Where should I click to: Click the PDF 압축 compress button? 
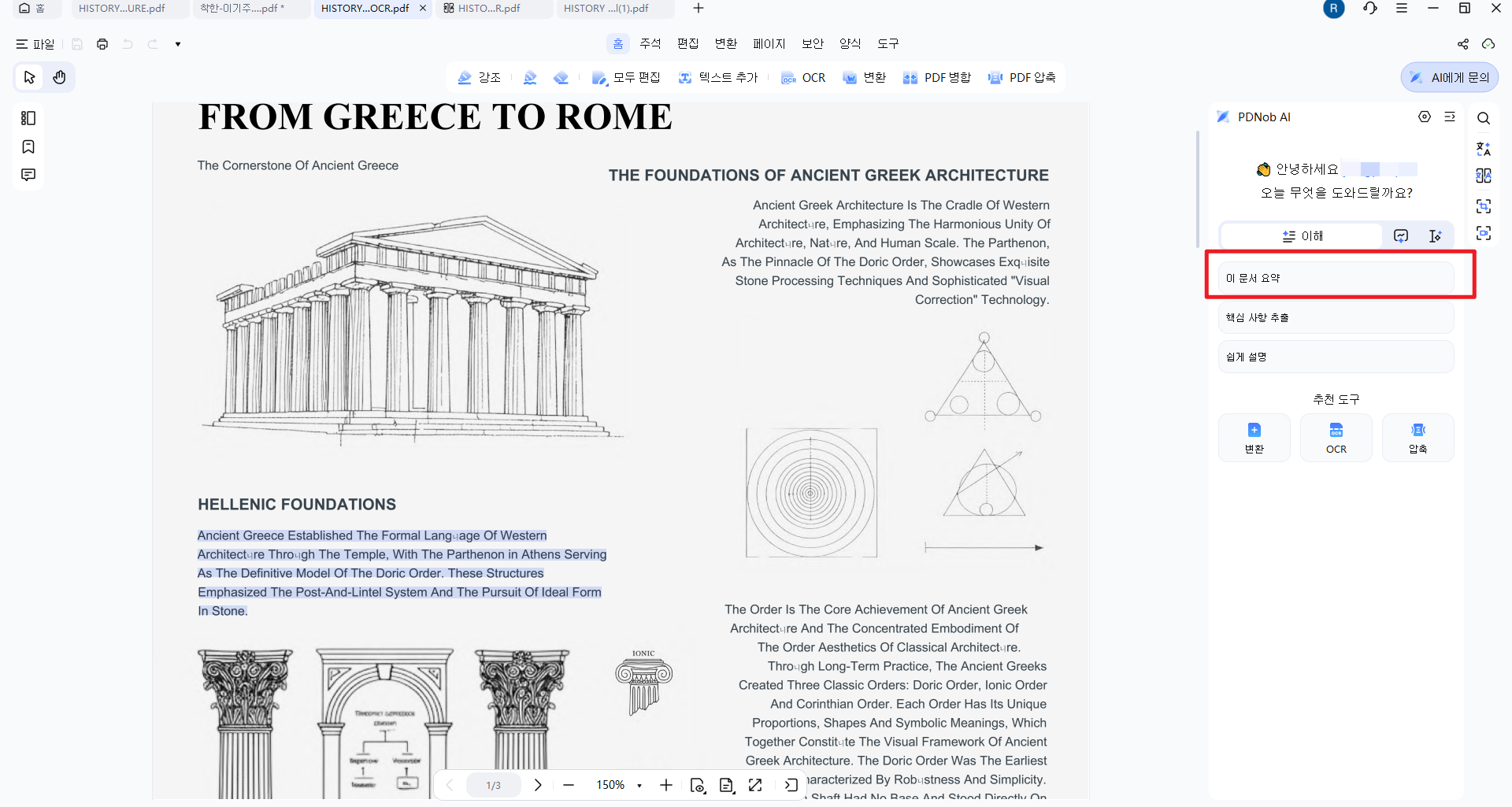pyautogui.click(x=1022, y=77)
